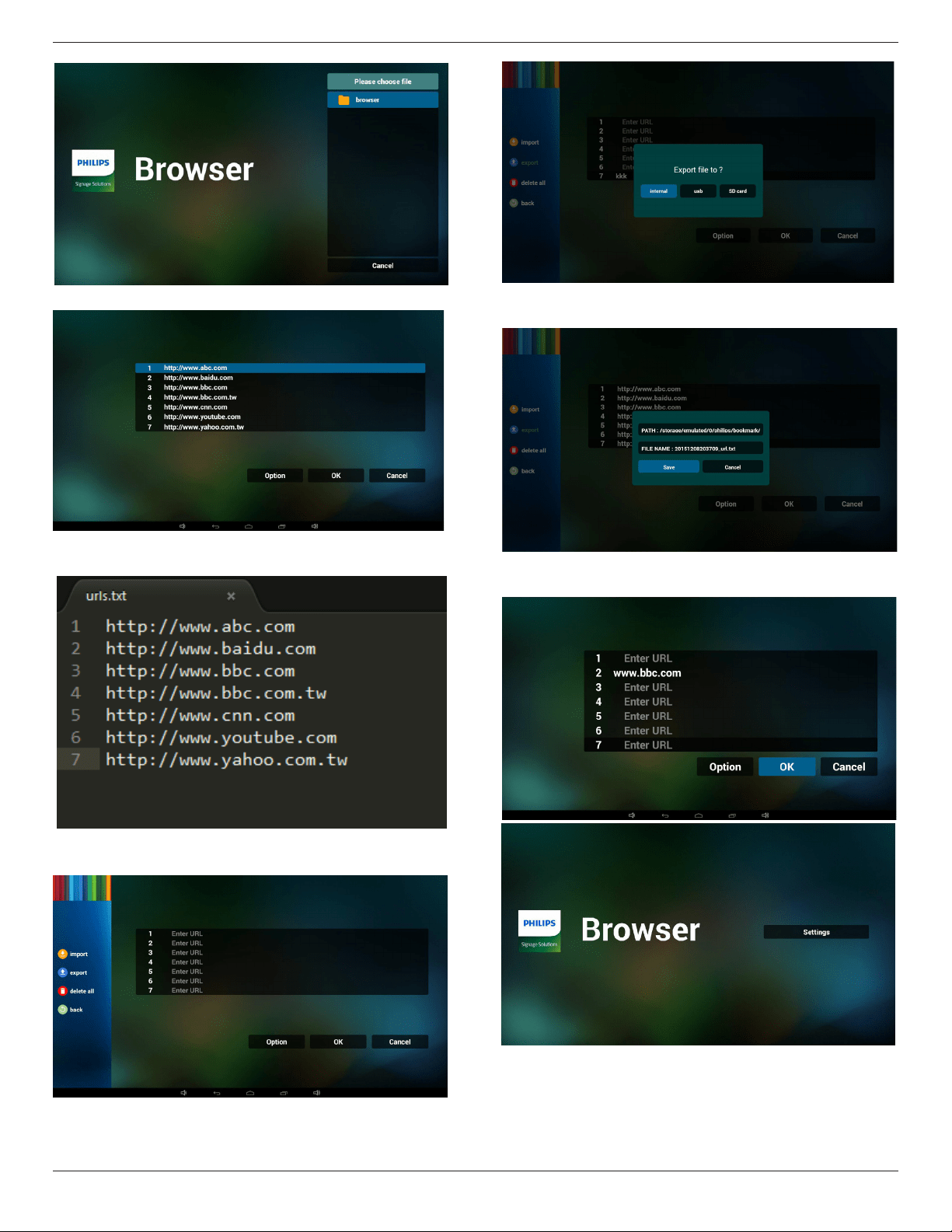Tap Android back arrow under the highlighted http://www.abc.com list
Viewport: 952px width, 1232px height.
(215, 526)
